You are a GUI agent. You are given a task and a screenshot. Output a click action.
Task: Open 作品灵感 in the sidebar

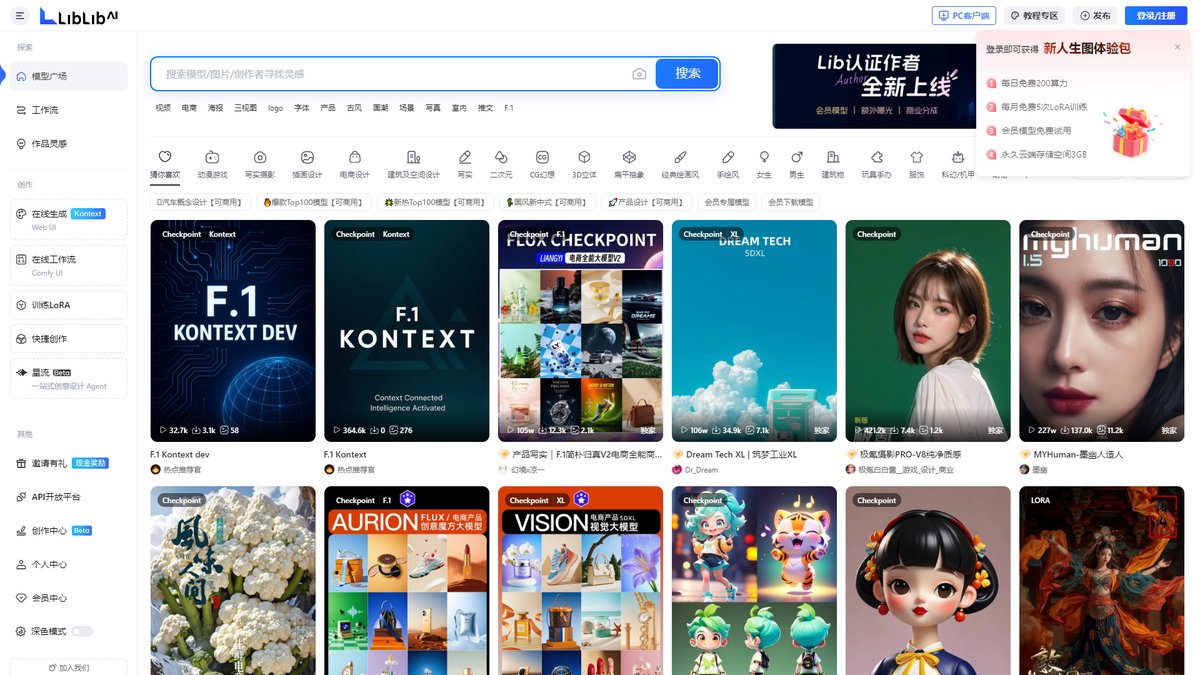point(69,144)
